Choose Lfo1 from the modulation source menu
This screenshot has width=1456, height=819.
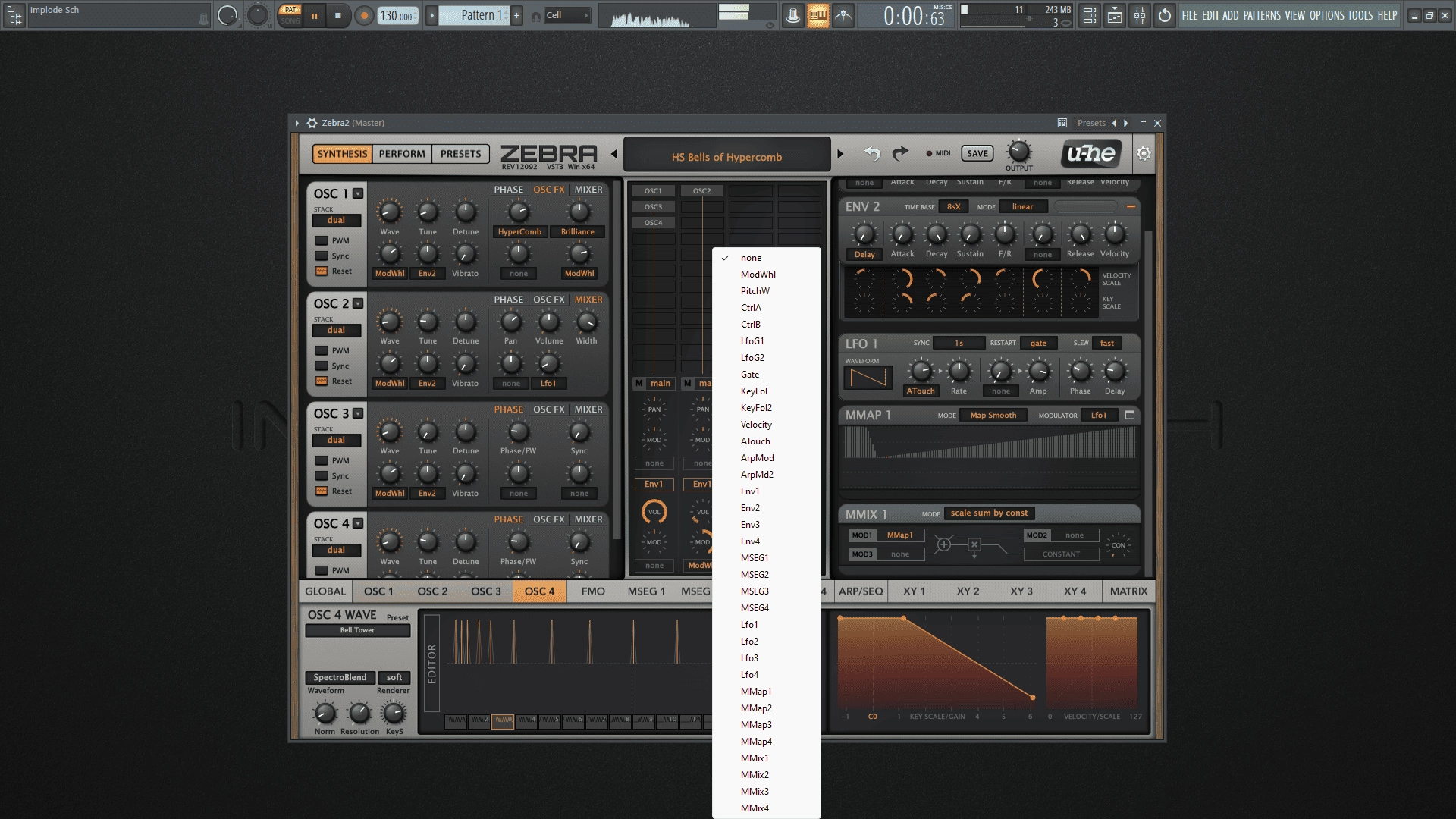[766, 625]
